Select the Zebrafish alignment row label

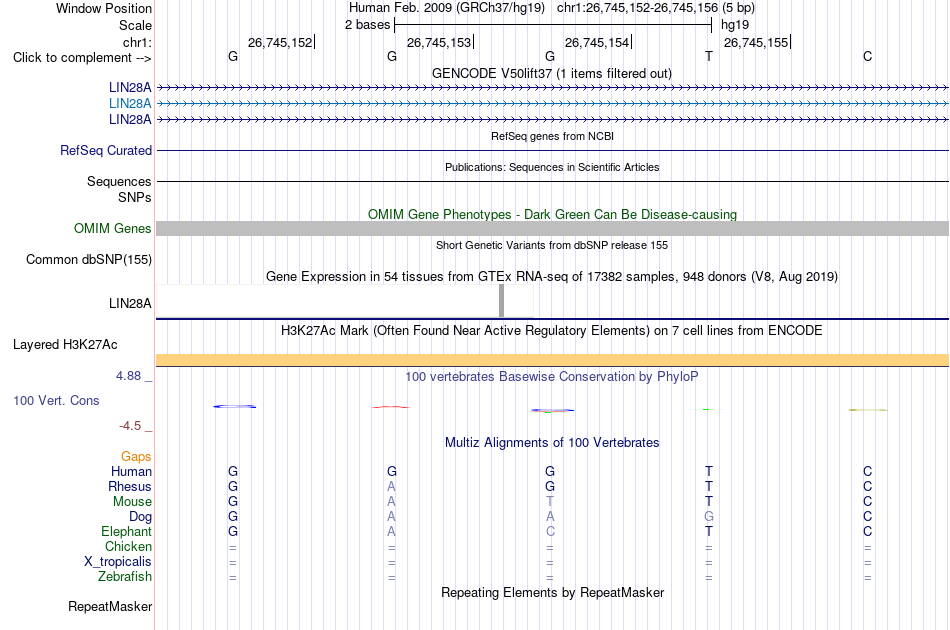(x=125, y=577)
